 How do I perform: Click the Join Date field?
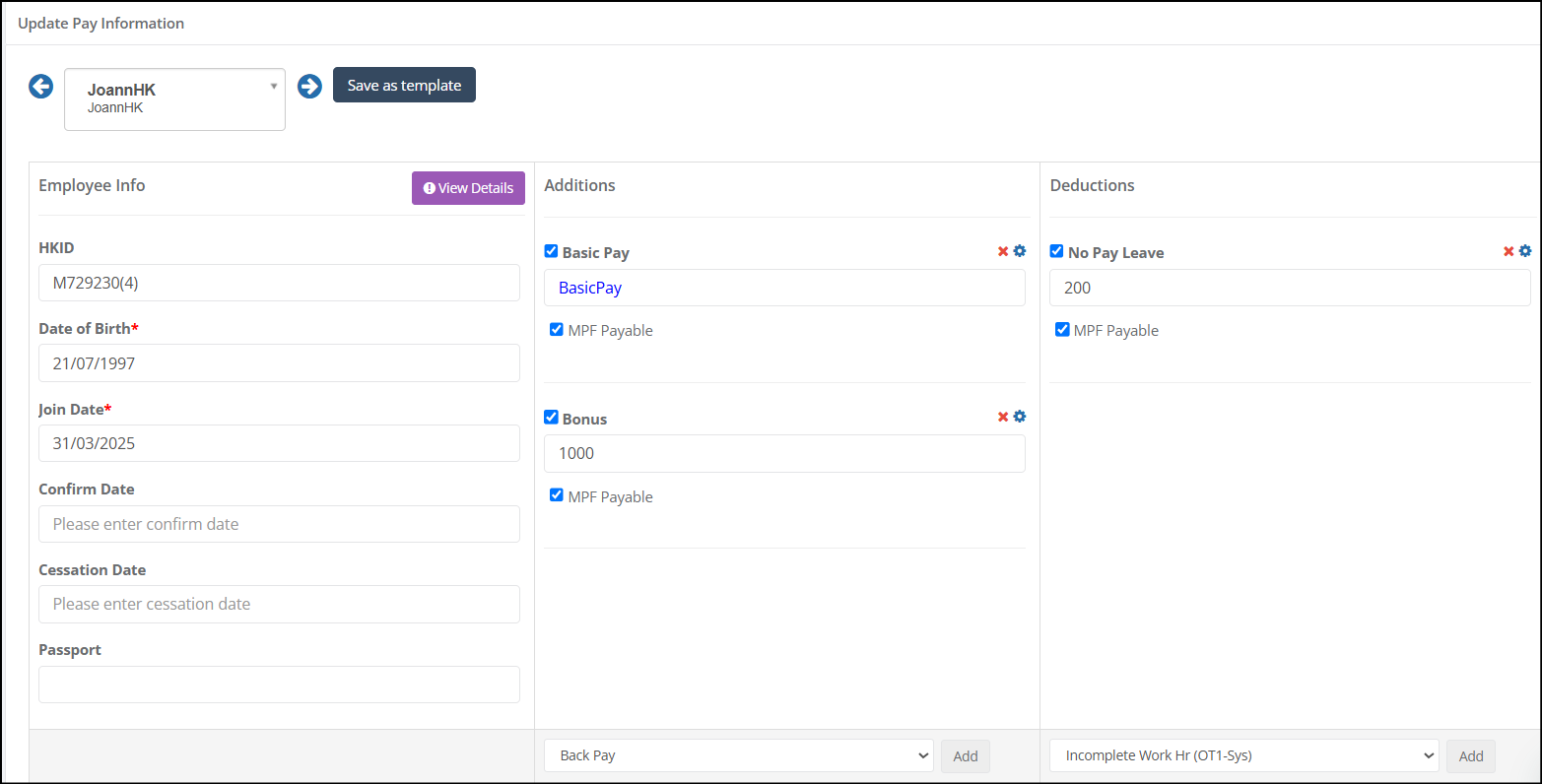(x=279, y=443)
